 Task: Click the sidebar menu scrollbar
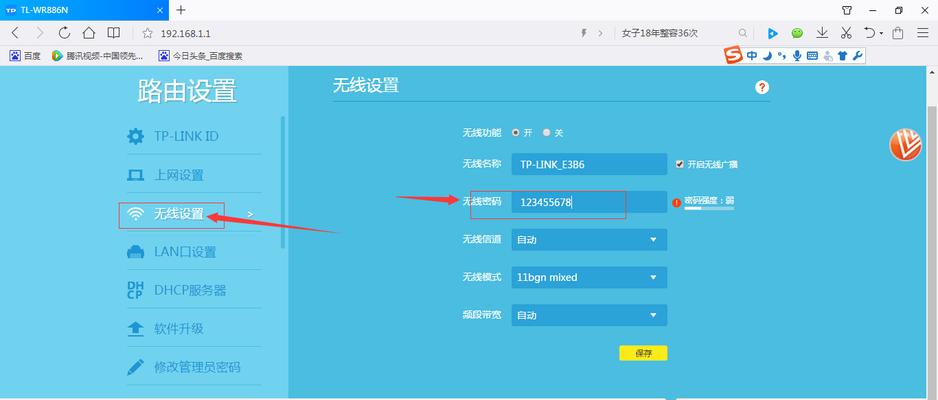click(283, 182)
